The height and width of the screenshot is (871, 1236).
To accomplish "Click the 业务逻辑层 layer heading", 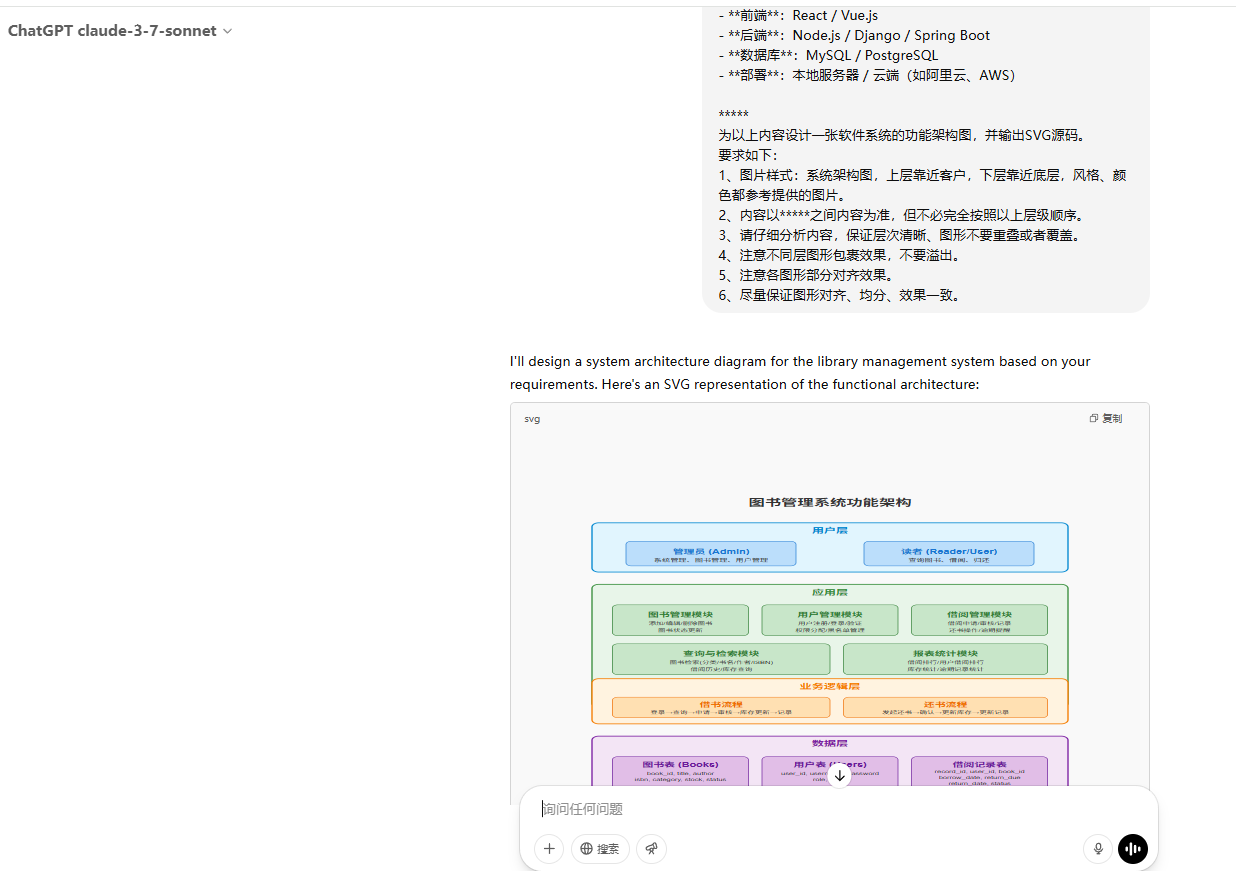I will tap(830, 686).
